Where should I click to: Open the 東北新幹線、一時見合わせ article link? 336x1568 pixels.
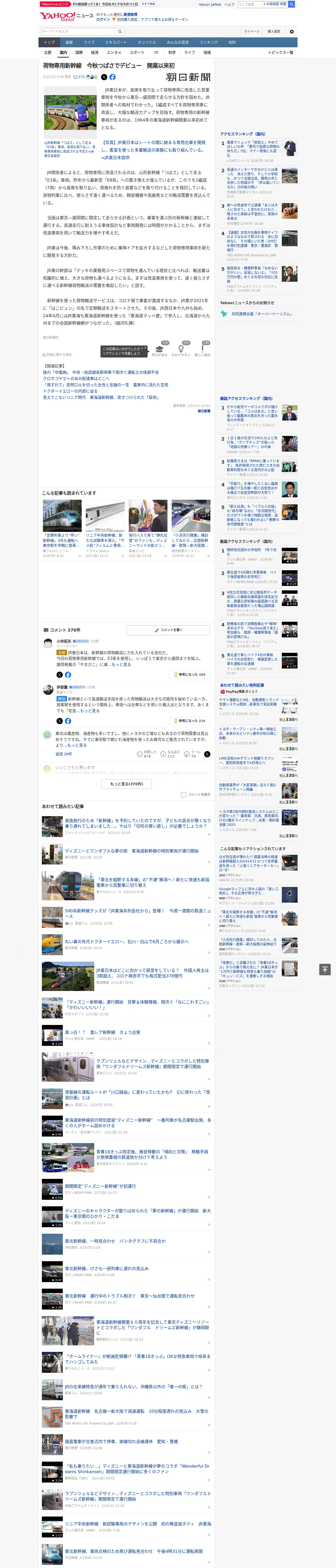click(115, 1241)
